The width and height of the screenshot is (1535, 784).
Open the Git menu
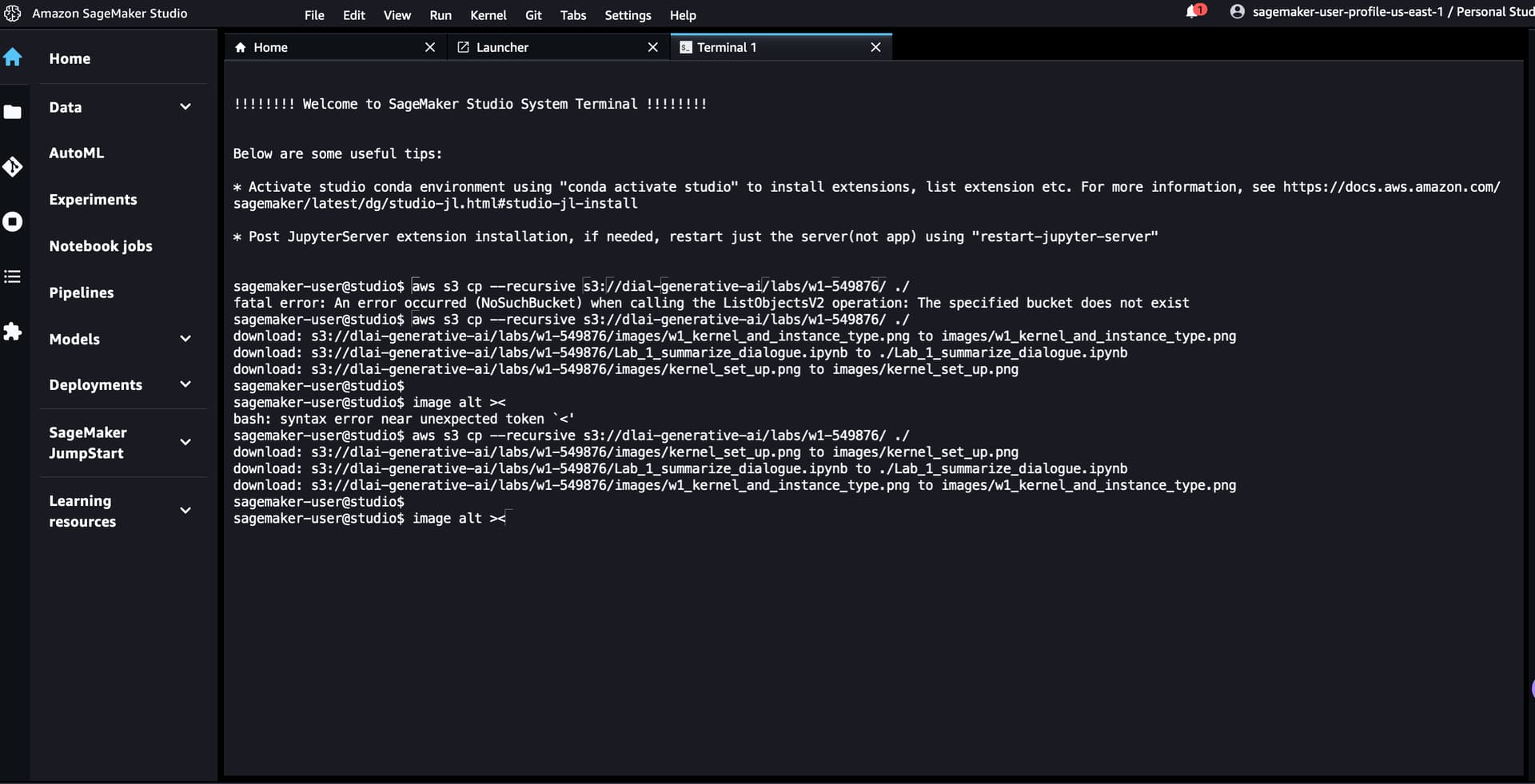(x=533, y=15)
